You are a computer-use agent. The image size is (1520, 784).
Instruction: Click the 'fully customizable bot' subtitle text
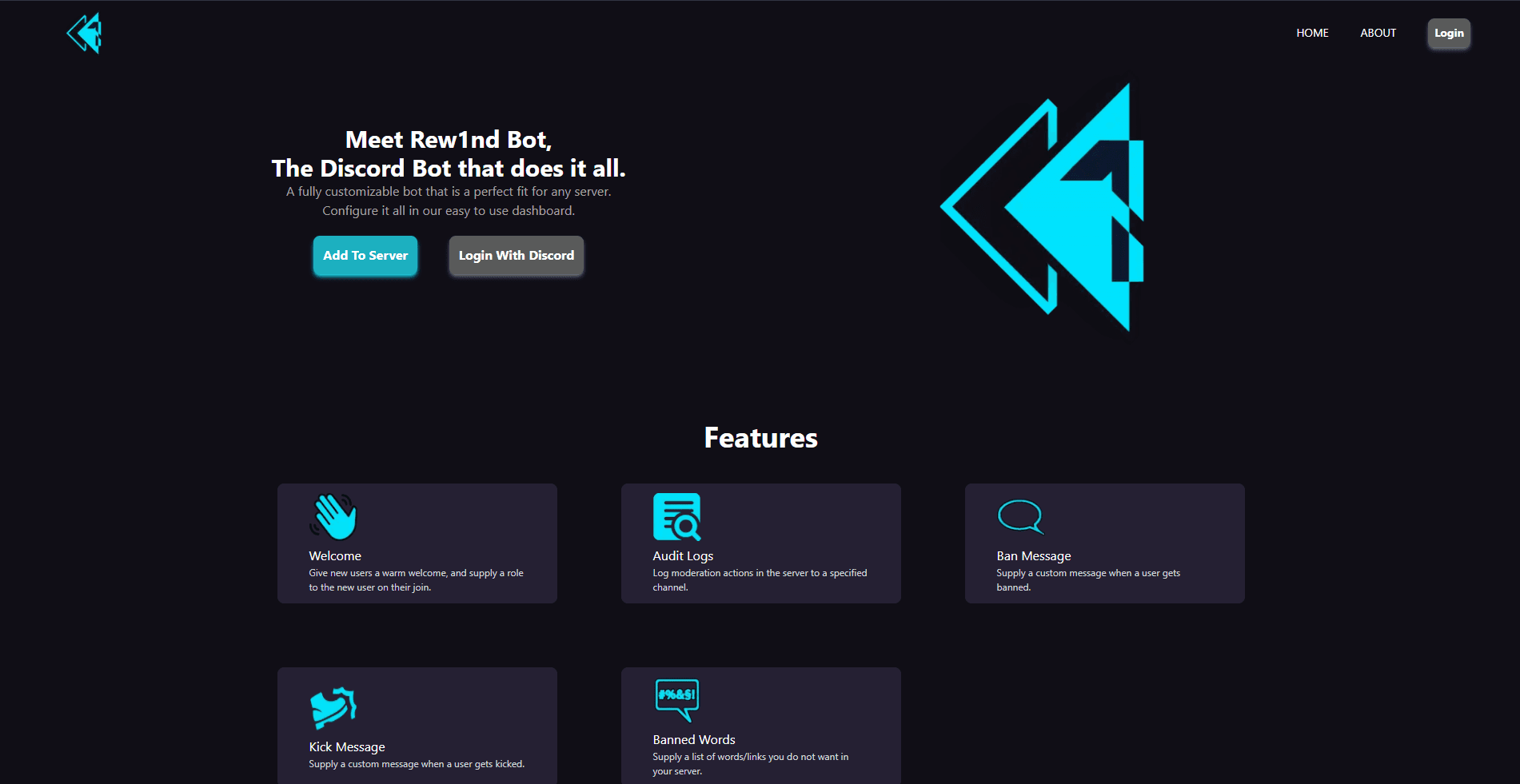coord(449,201)
